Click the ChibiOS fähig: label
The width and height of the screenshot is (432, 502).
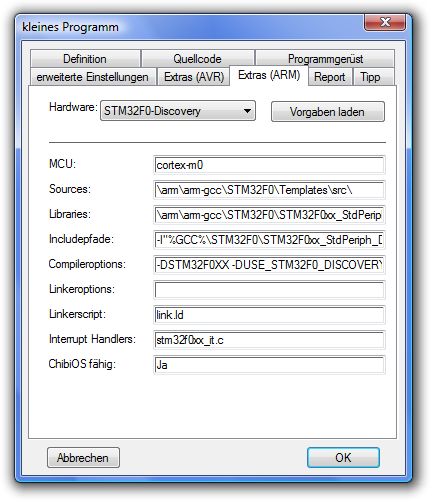coord(82,364)
